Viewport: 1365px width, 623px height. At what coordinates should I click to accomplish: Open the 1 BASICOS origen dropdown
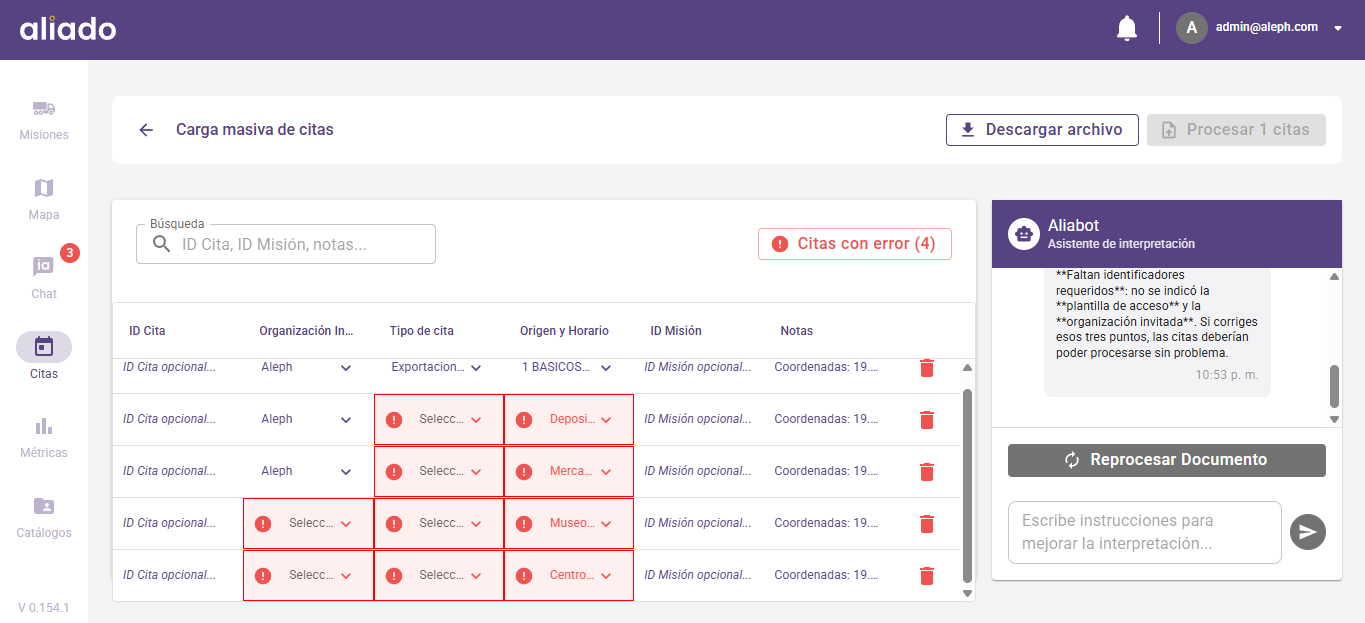click(x=567, y=368)
